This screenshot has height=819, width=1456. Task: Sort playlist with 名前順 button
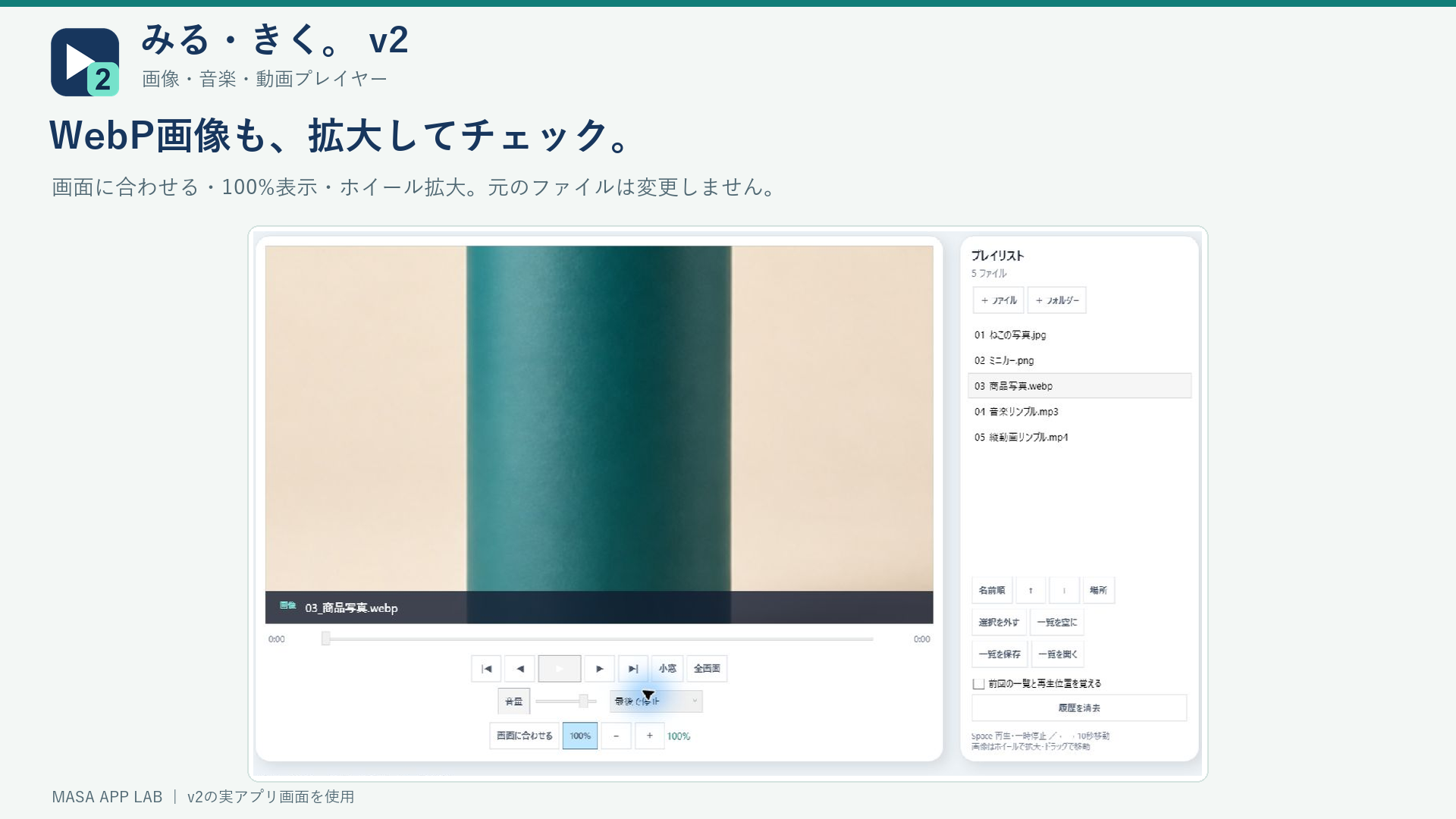(x=992, y=590)
